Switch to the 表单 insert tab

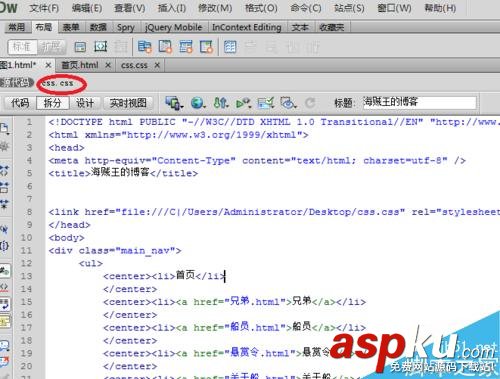[71, 27]
